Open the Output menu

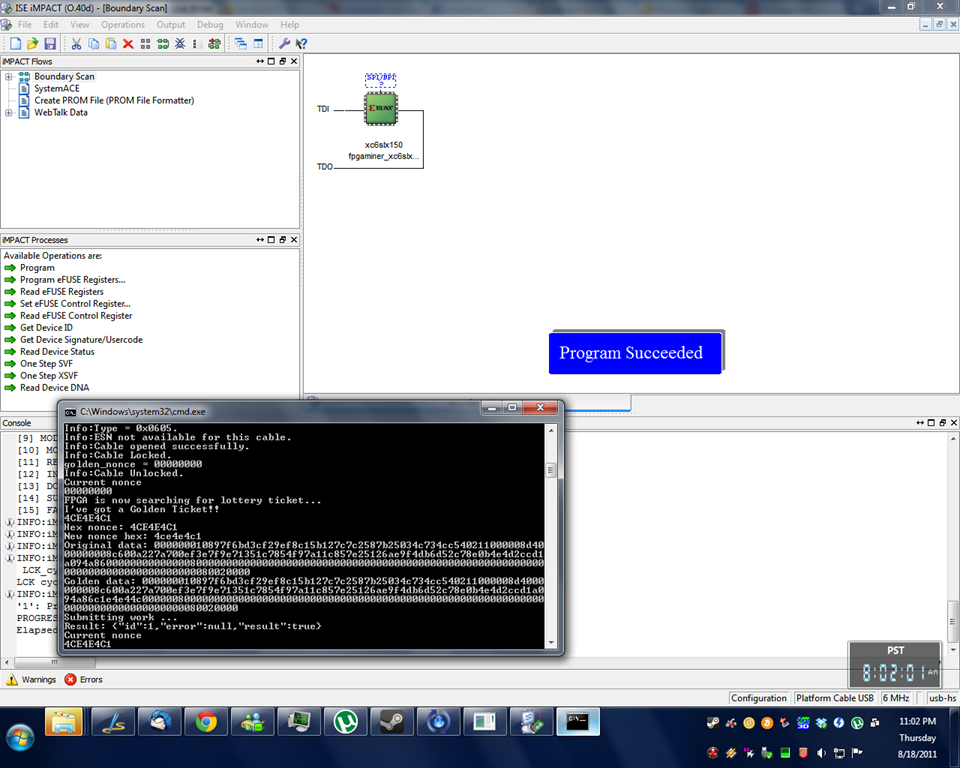coord(171,24)
